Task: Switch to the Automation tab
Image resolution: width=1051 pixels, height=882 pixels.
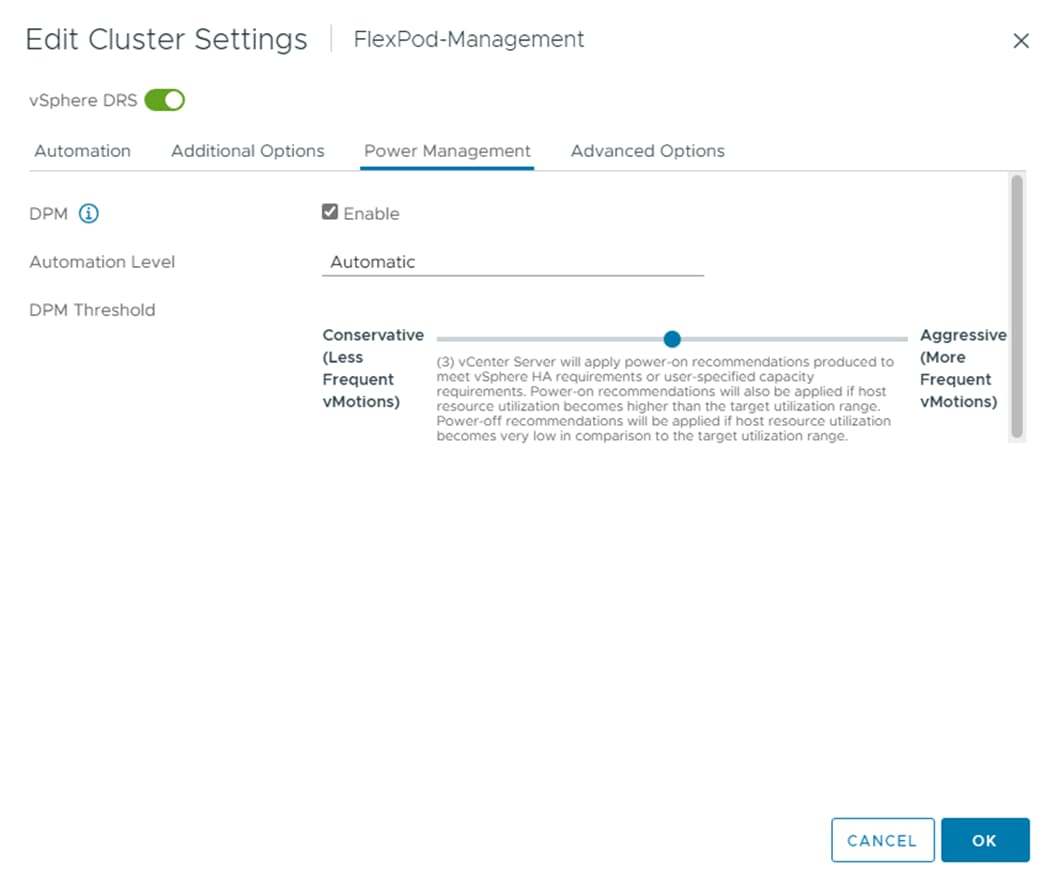Action: coord(82,151)
